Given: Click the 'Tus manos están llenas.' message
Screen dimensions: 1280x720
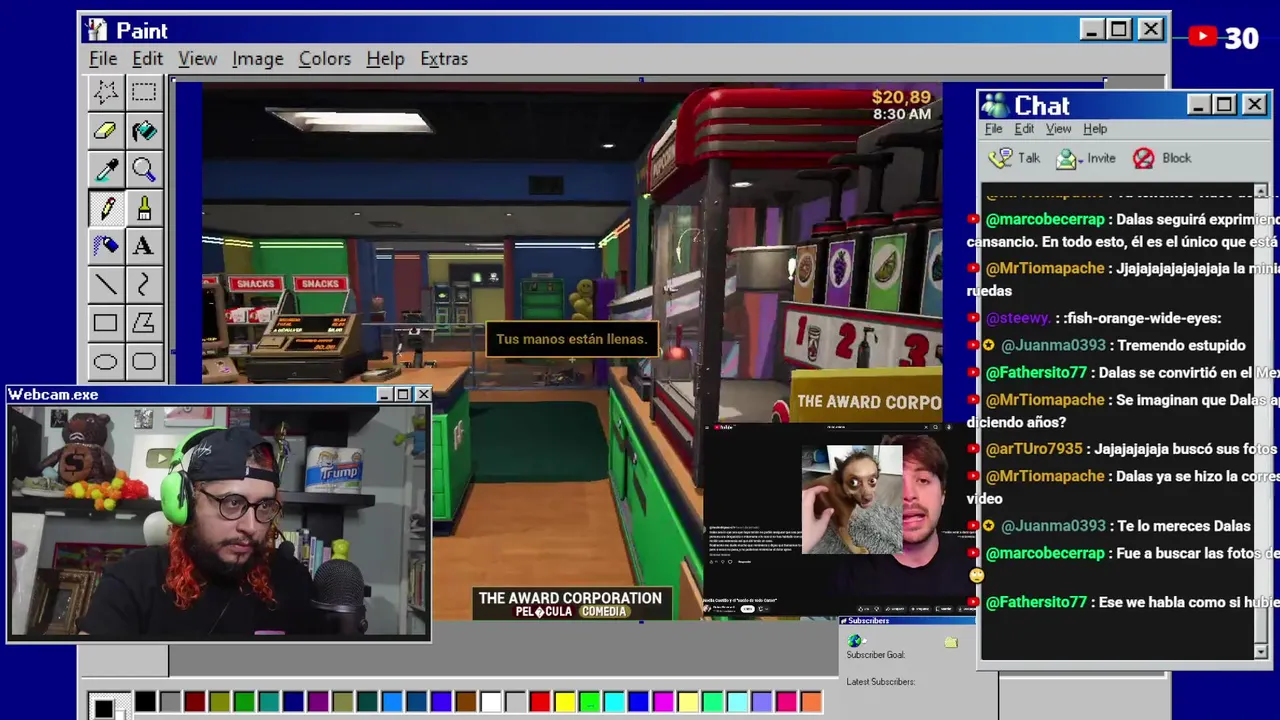Looking at the screenshot, I should [x=571, y=339].
